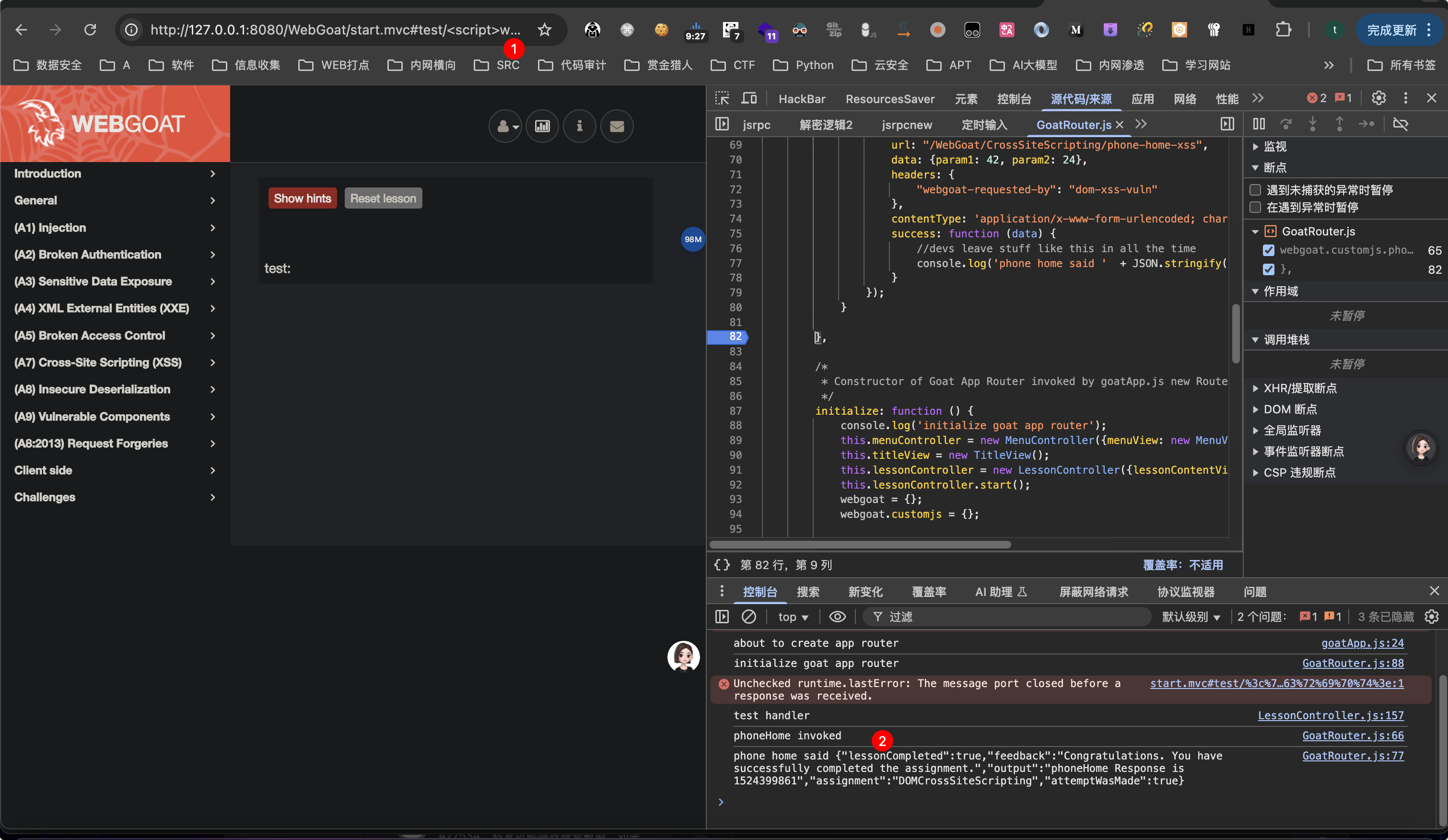This screenshot has width=1448, height=840.
Task: Deactivate breakpoints icon
Action: coord(1401,124)
